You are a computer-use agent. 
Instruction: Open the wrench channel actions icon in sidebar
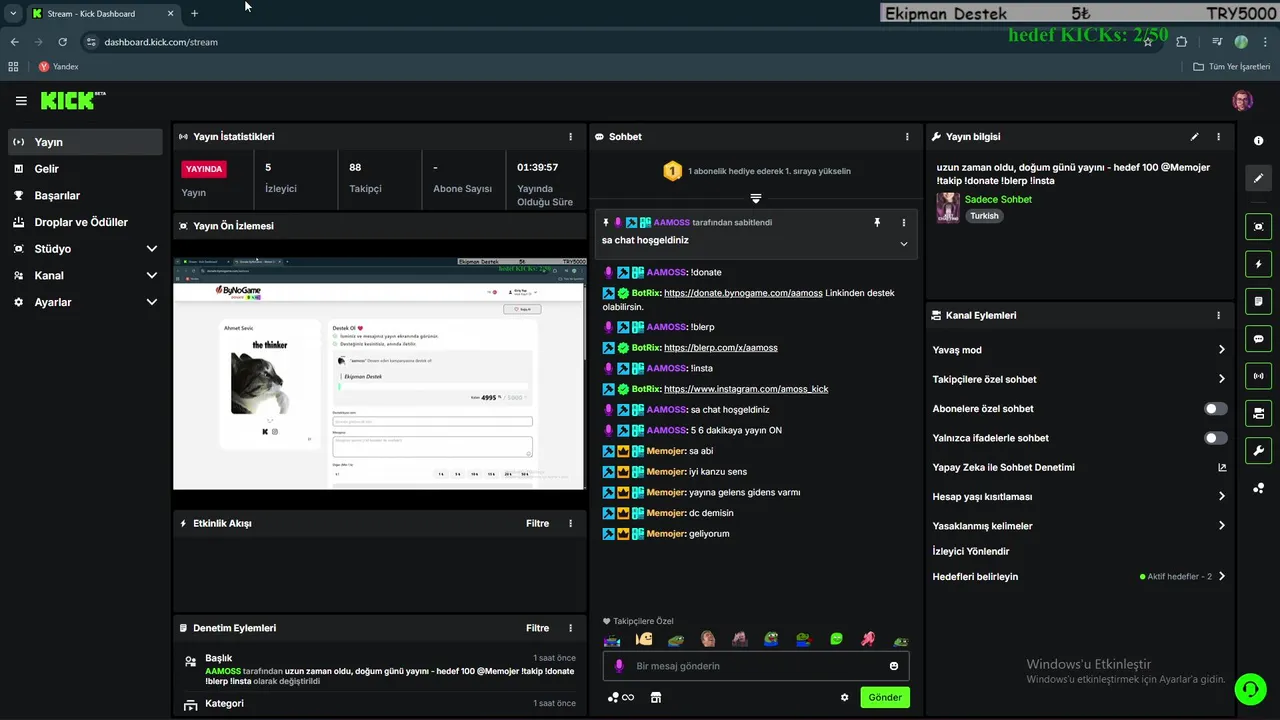coord(1258,450)
